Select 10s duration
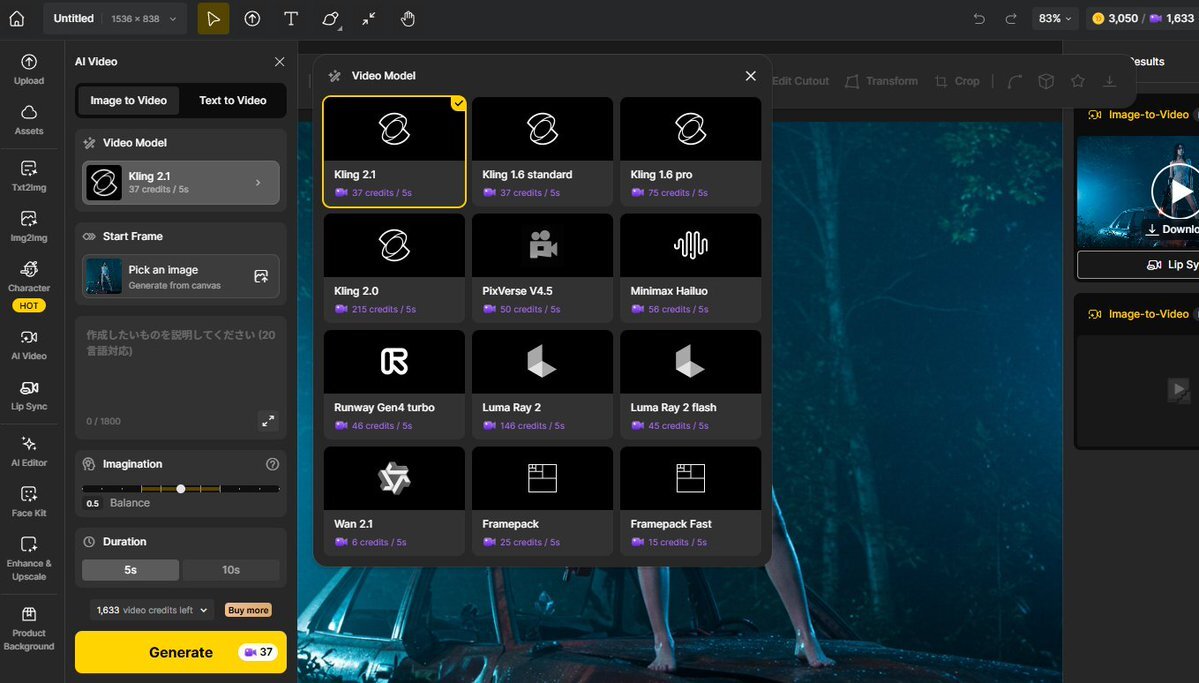This screenshot has width=1199, height=683. [x=231, y=570]
